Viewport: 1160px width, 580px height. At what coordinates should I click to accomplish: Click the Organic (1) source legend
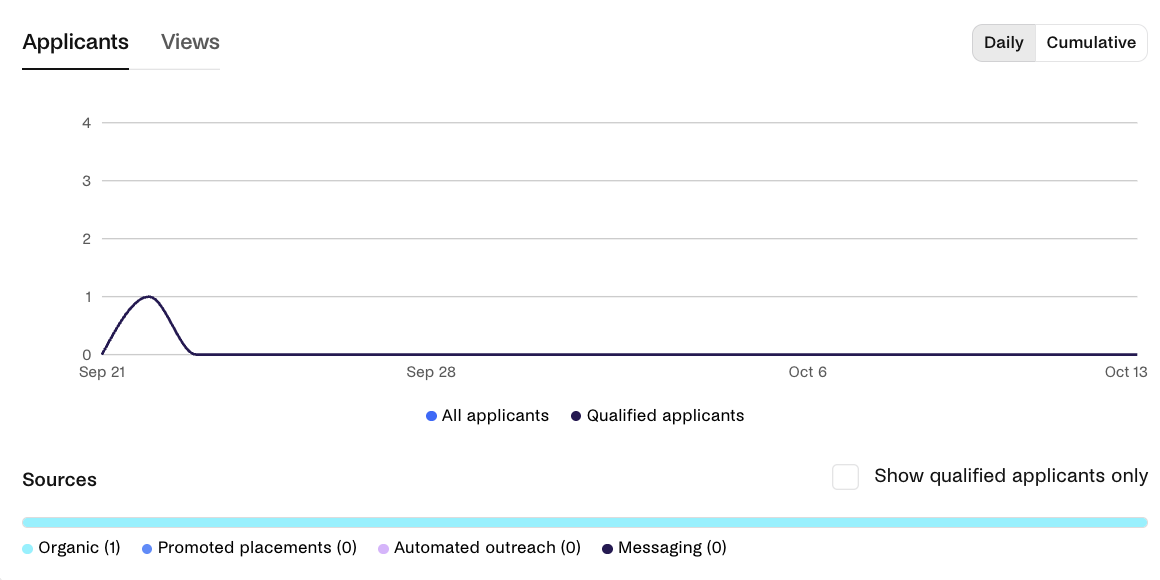coord(72,548)
